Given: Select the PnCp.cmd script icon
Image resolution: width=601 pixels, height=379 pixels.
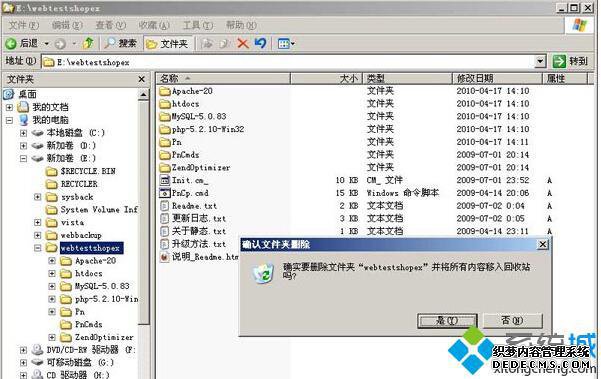Looking at the screenshot, I should click(x=164, y=193).
